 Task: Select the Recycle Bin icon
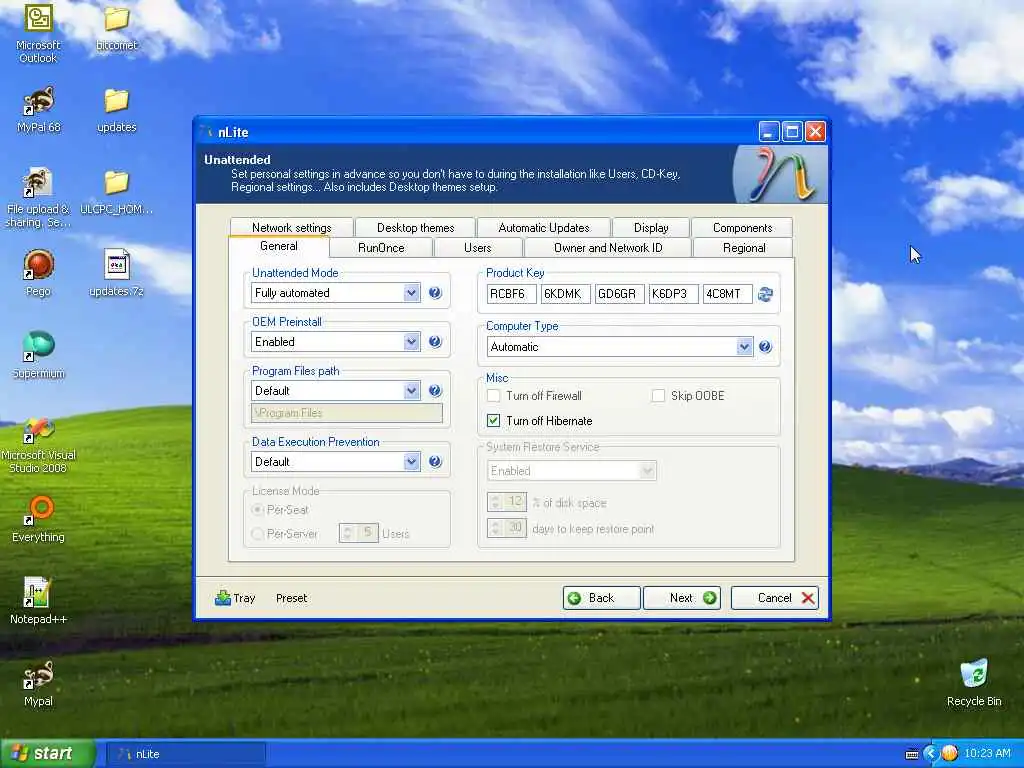974,683
